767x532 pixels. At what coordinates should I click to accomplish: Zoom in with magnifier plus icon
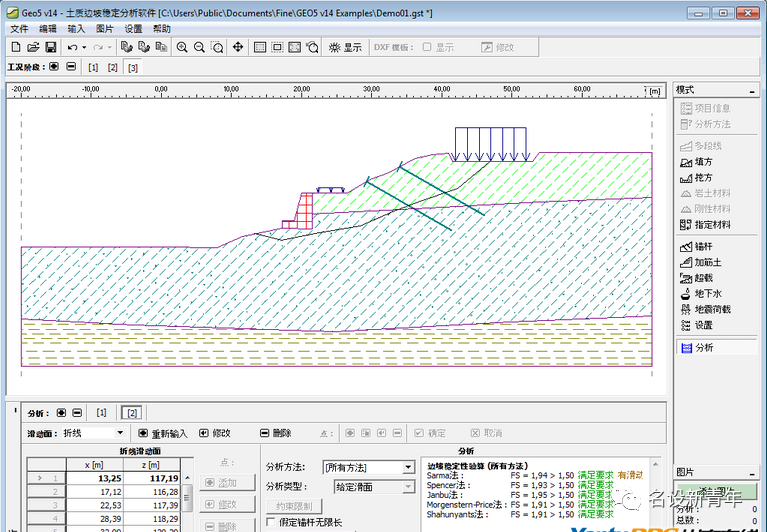181,47
